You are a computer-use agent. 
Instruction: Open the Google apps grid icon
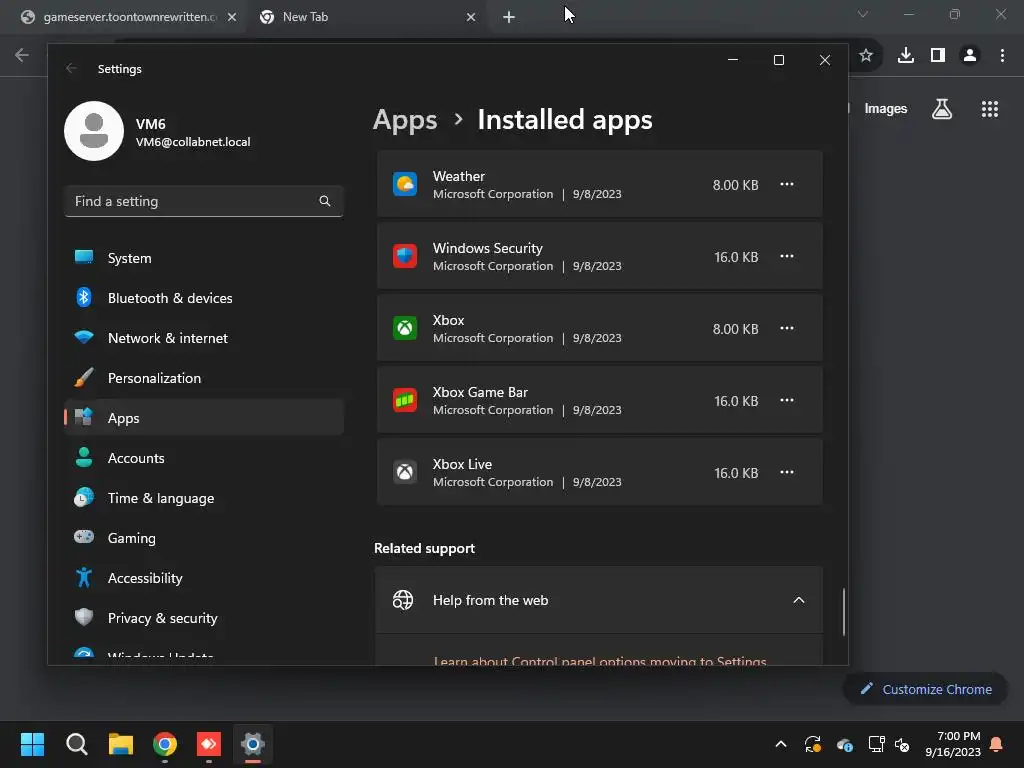990,108
